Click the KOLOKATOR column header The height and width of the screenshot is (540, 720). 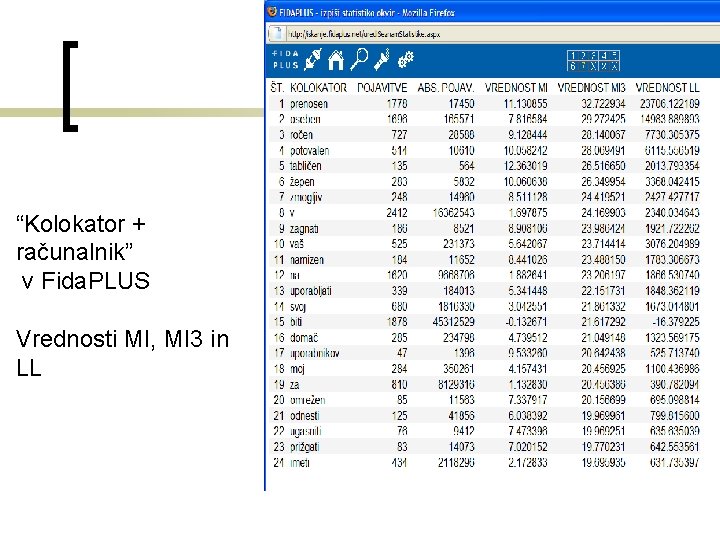click(318, 88)
